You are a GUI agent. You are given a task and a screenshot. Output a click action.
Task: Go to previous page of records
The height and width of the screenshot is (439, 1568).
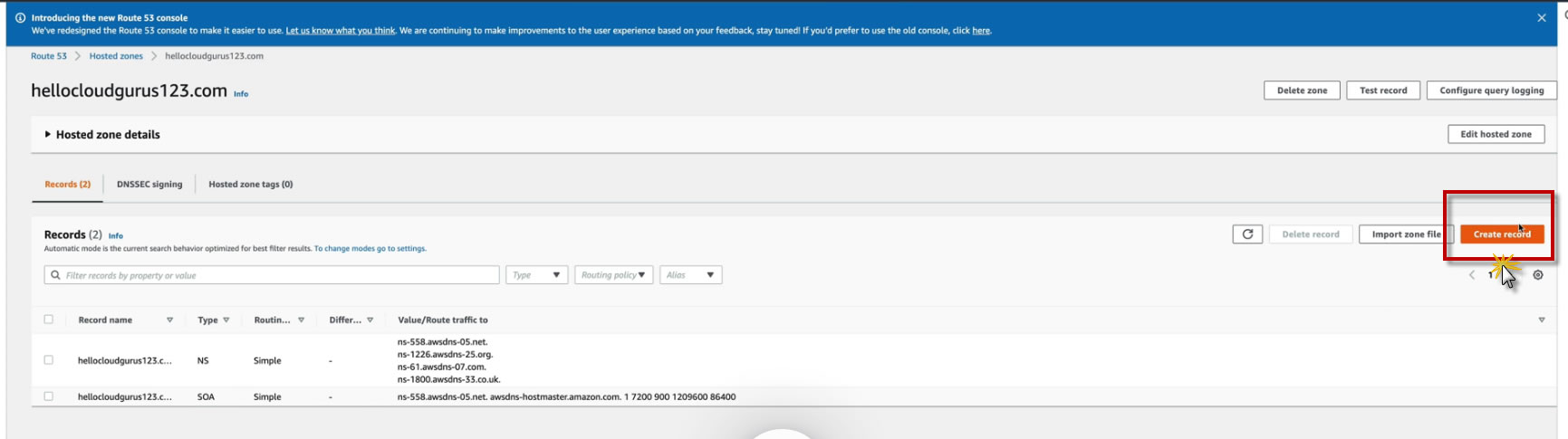(x=1472, y=275)
